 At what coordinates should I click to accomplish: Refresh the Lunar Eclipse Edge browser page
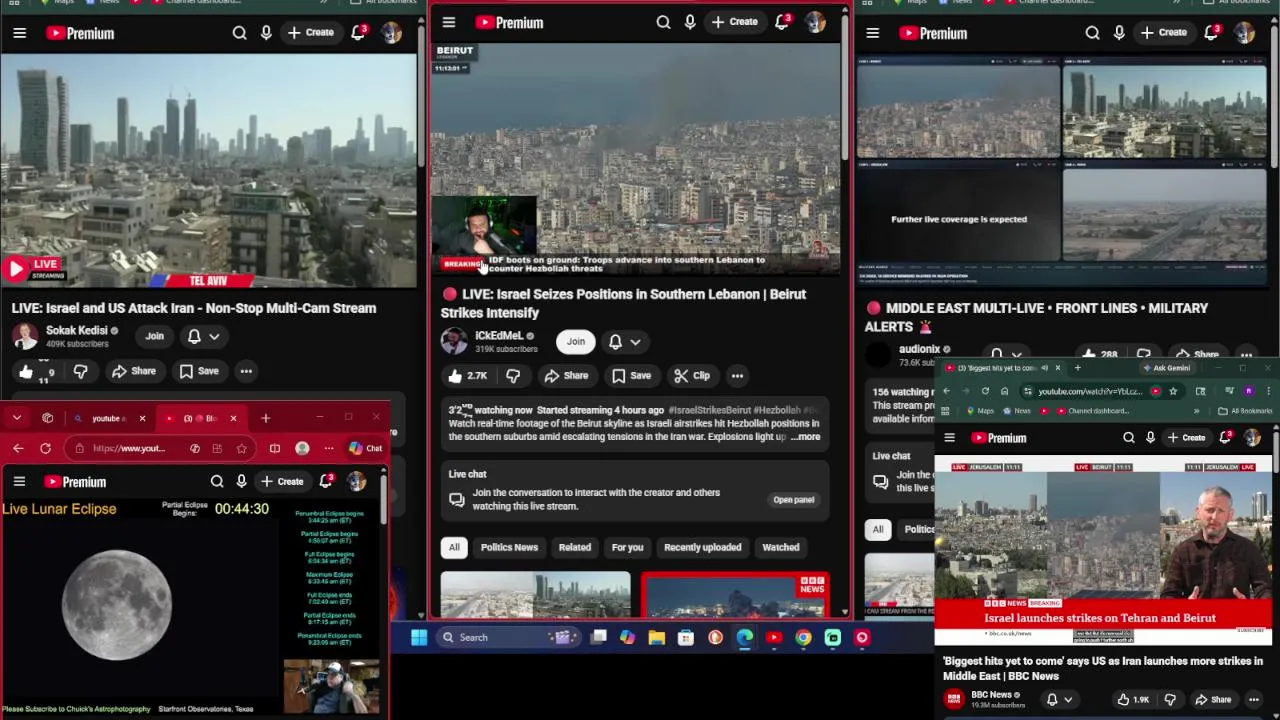pyautogui.click(x=45, y=448)
